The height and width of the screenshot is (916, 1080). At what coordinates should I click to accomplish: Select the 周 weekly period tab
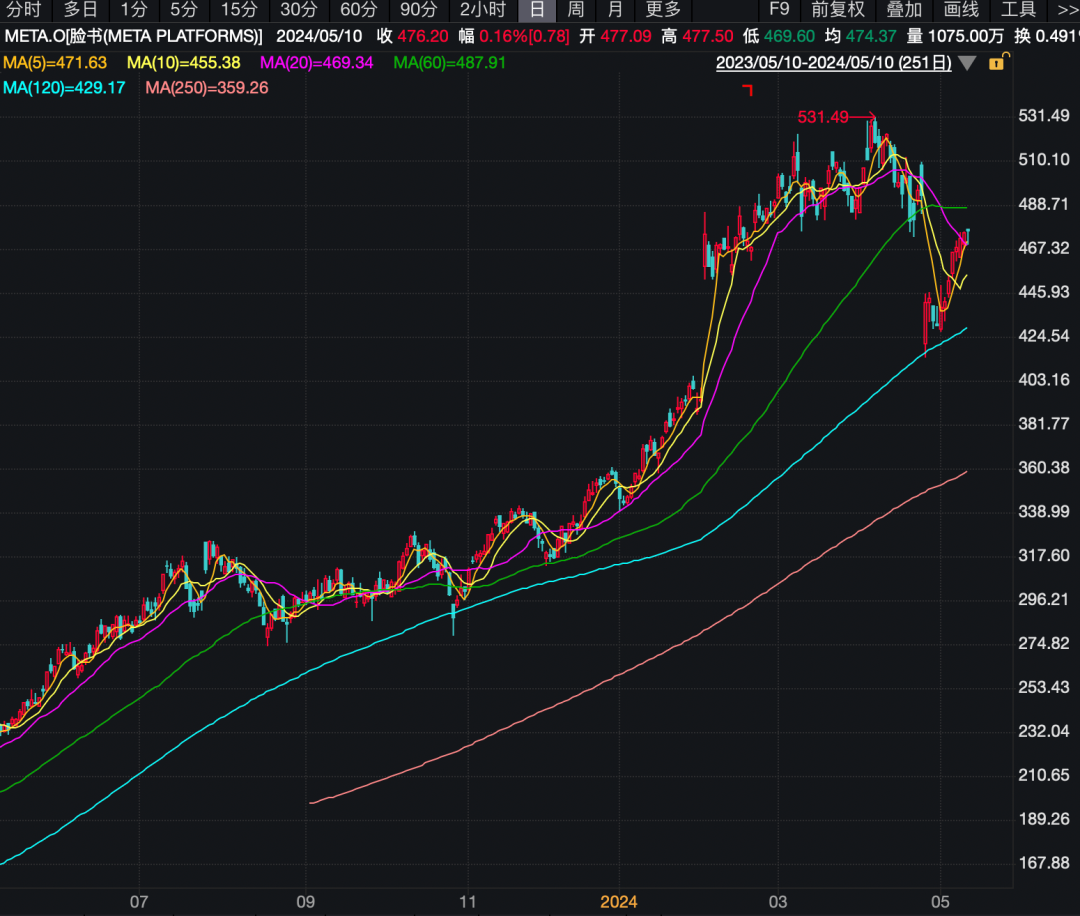[x=576, y=10]
